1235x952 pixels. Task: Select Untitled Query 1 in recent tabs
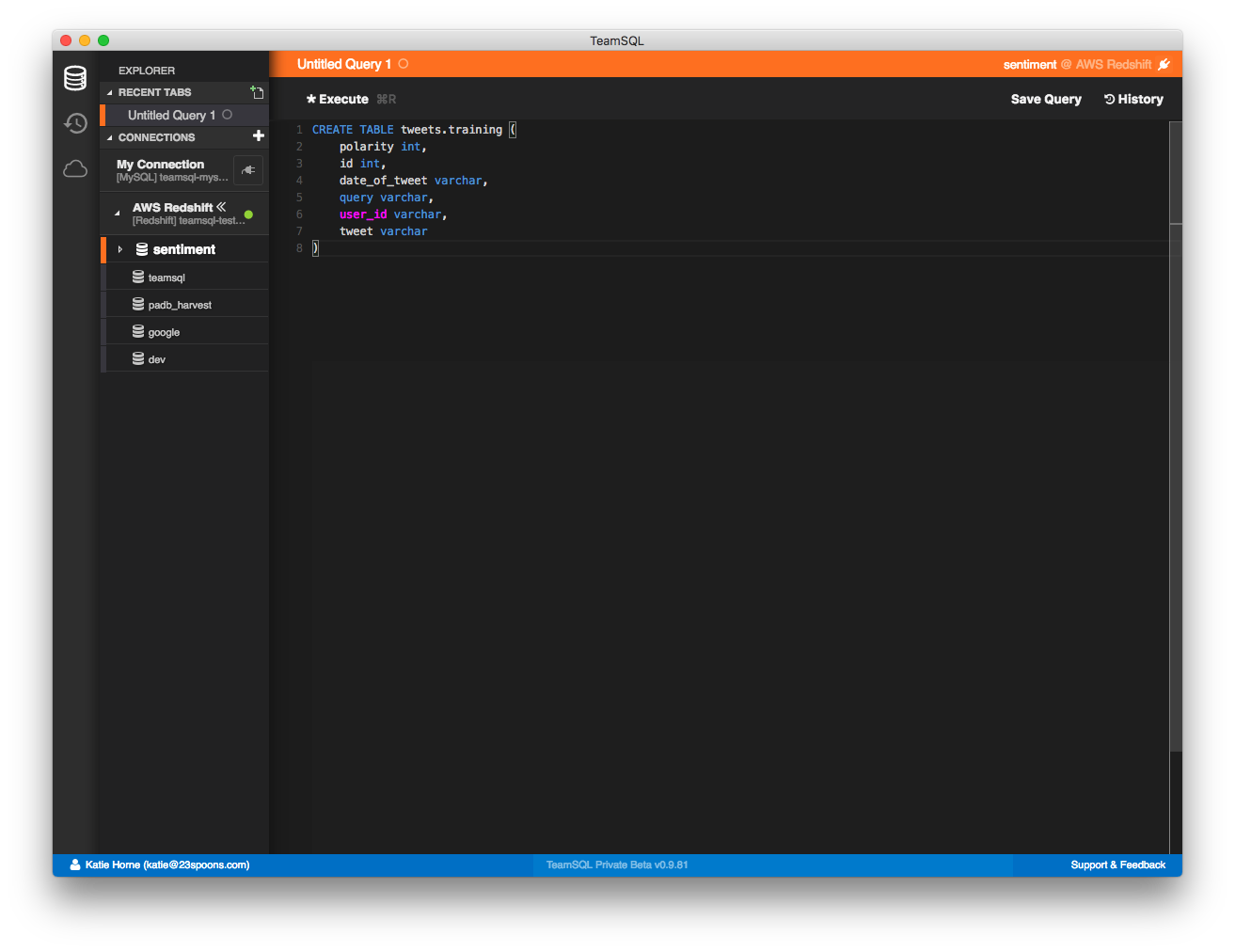(171, 115)
